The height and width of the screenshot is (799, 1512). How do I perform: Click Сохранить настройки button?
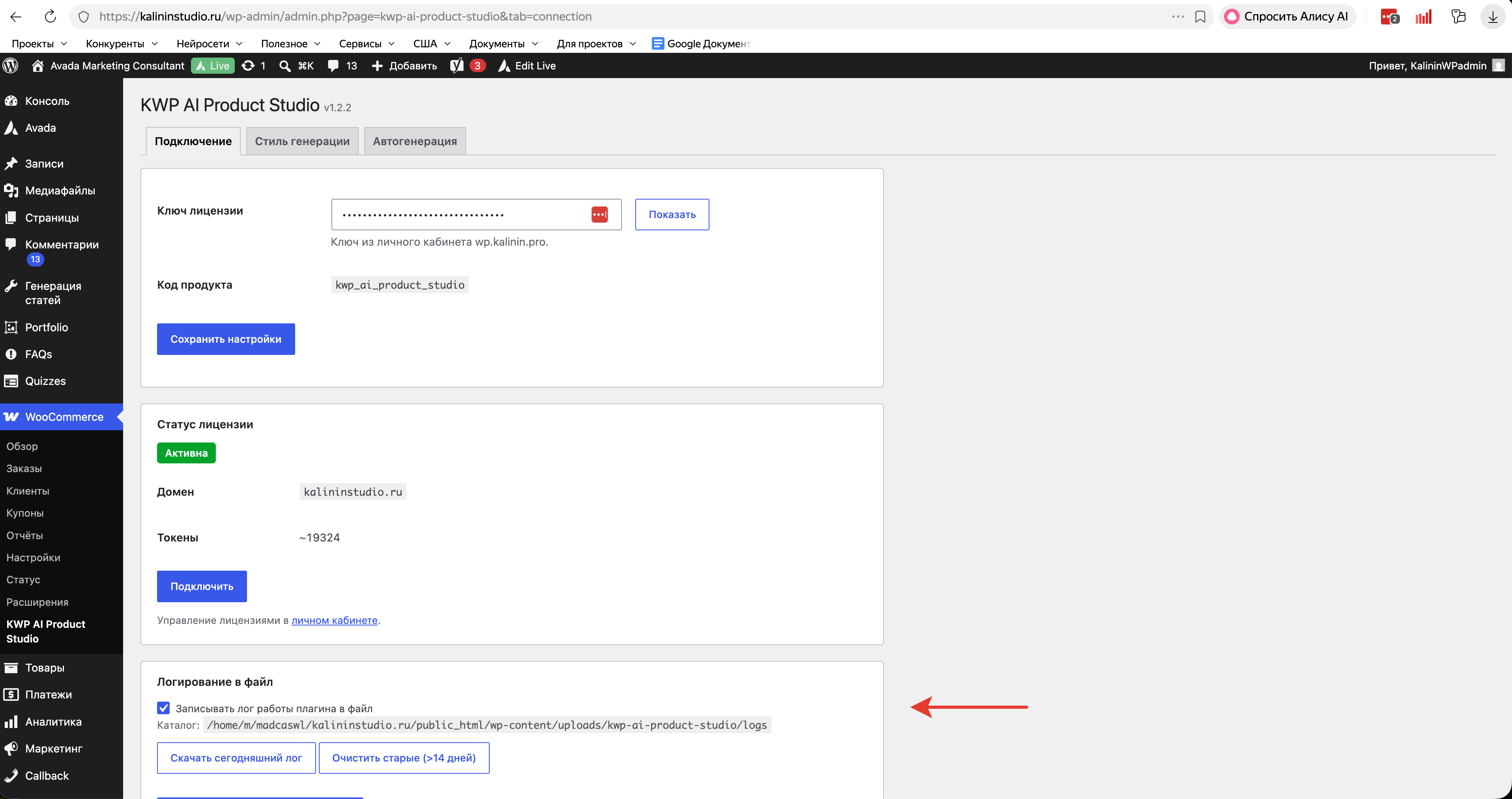(x=226, y=339)
